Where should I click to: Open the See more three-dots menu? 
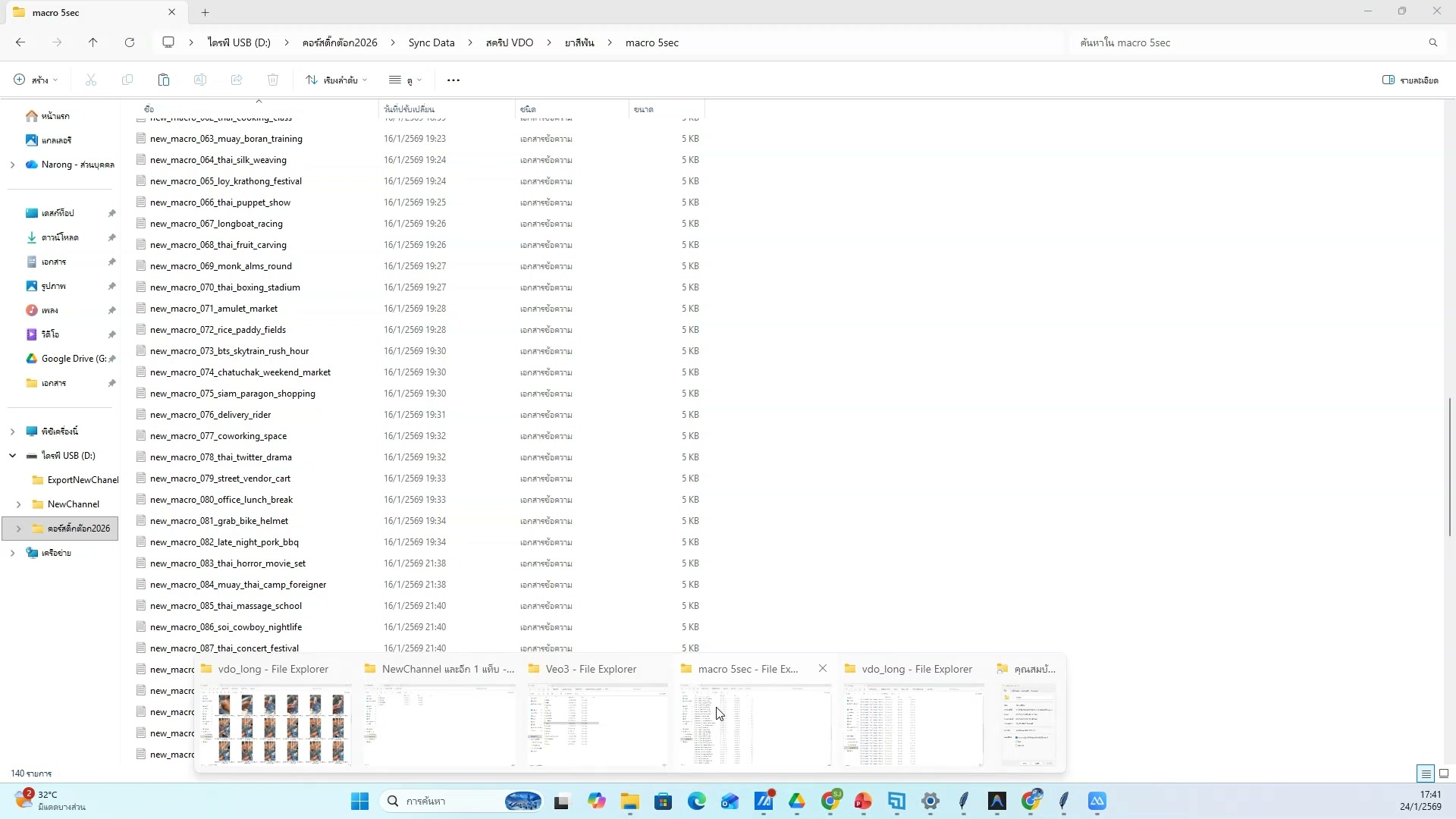(x=453, y=80)
